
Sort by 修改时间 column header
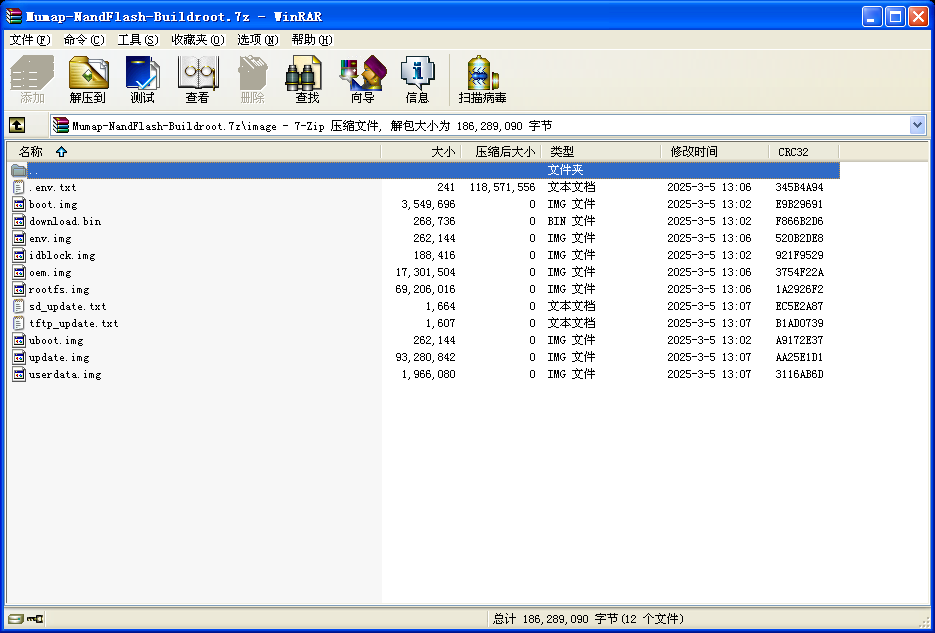714,151
